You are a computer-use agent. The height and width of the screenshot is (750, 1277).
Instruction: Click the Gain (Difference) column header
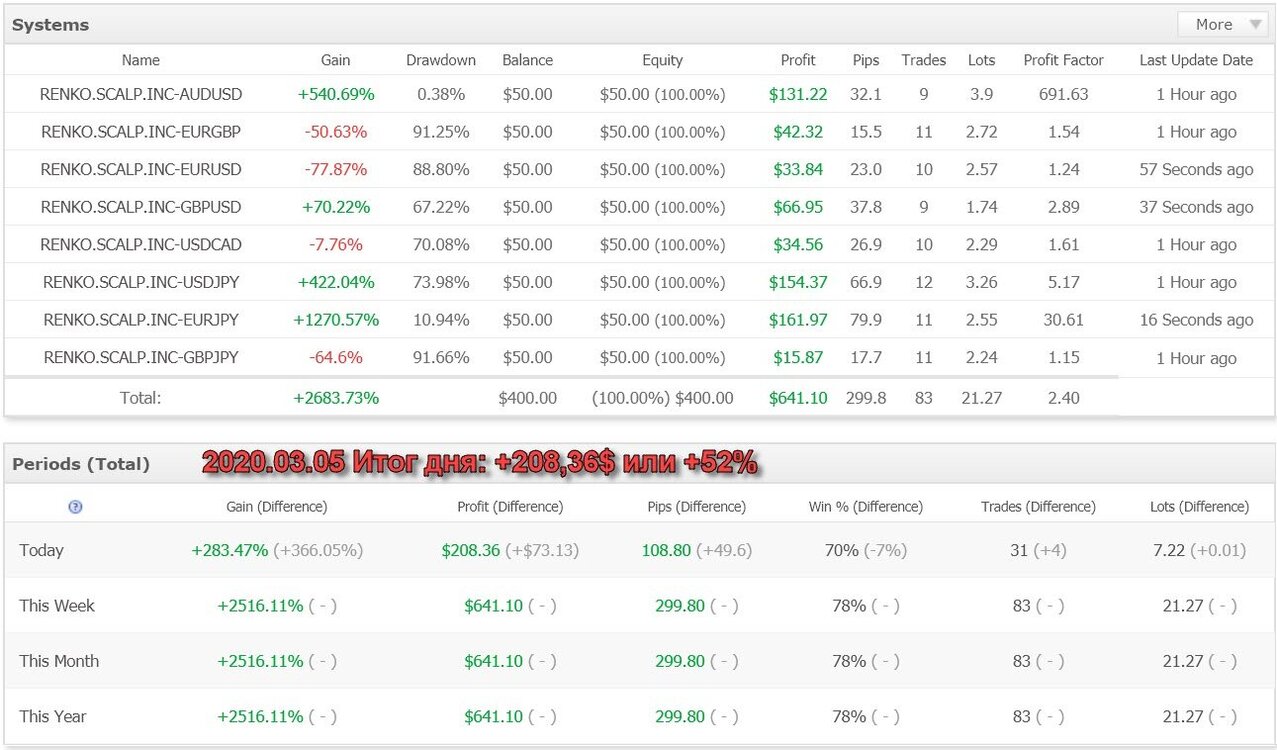277,507
